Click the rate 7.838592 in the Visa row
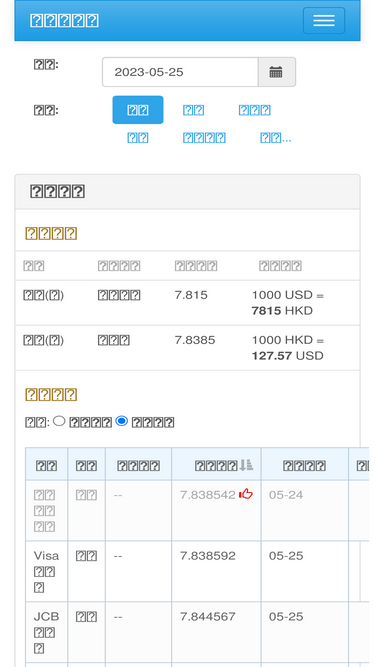Image resolution: width=375 pixels, height=667 pixels. pyautogui.click(x=207, y=556)
